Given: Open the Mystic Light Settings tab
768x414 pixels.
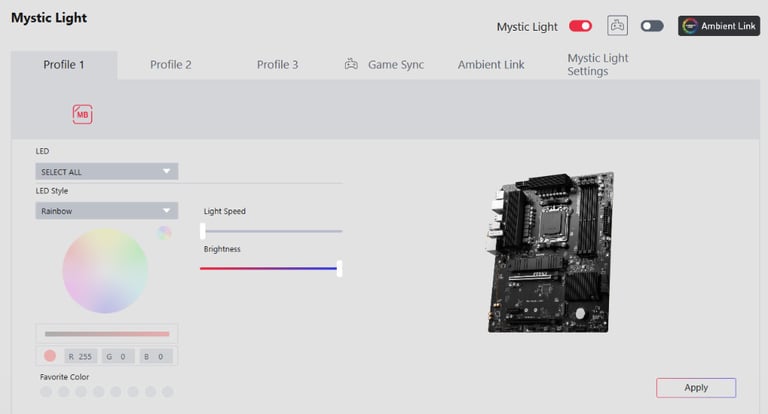Looking at the screenshot, I should point(598,65).
